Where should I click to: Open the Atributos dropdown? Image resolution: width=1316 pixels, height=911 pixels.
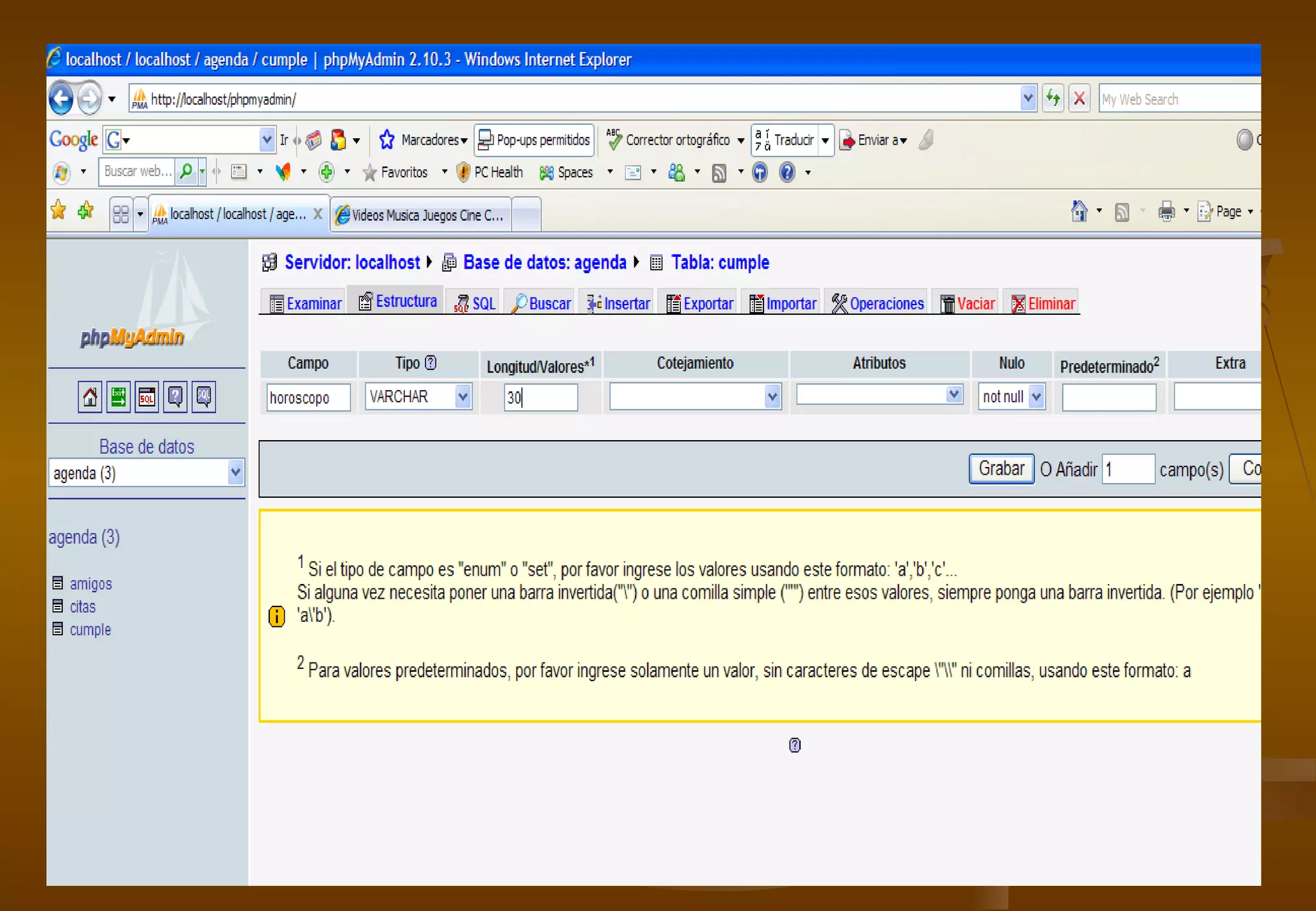pos(954,394)
